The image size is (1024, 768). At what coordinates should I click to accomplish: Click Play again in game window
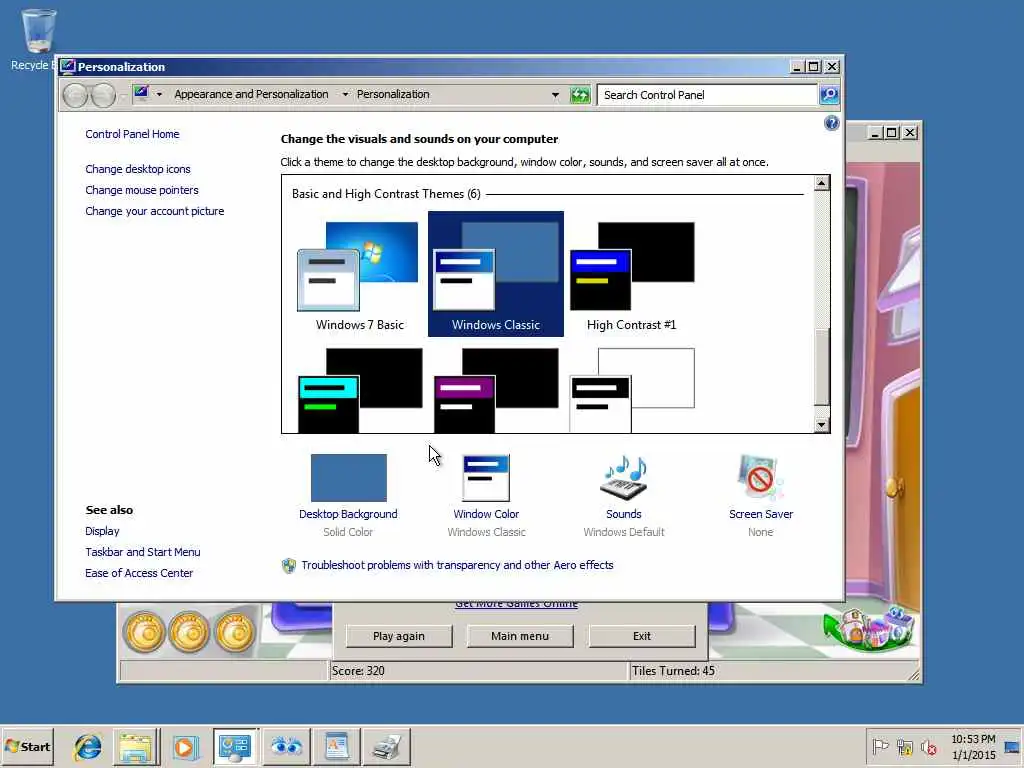point(399,636)
